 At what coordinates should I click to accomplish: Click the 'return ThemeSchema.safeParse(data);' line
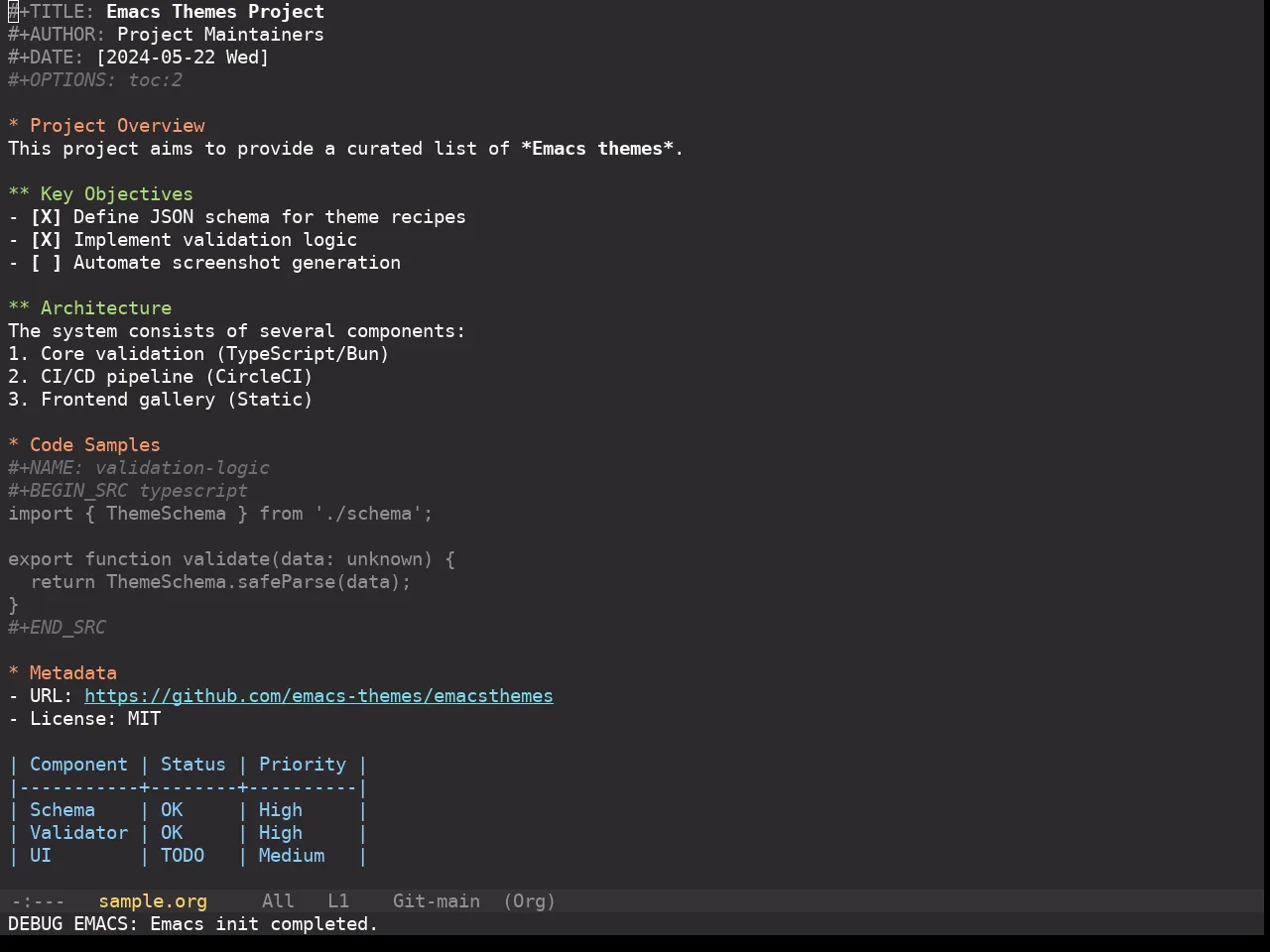tap(220, 582)
